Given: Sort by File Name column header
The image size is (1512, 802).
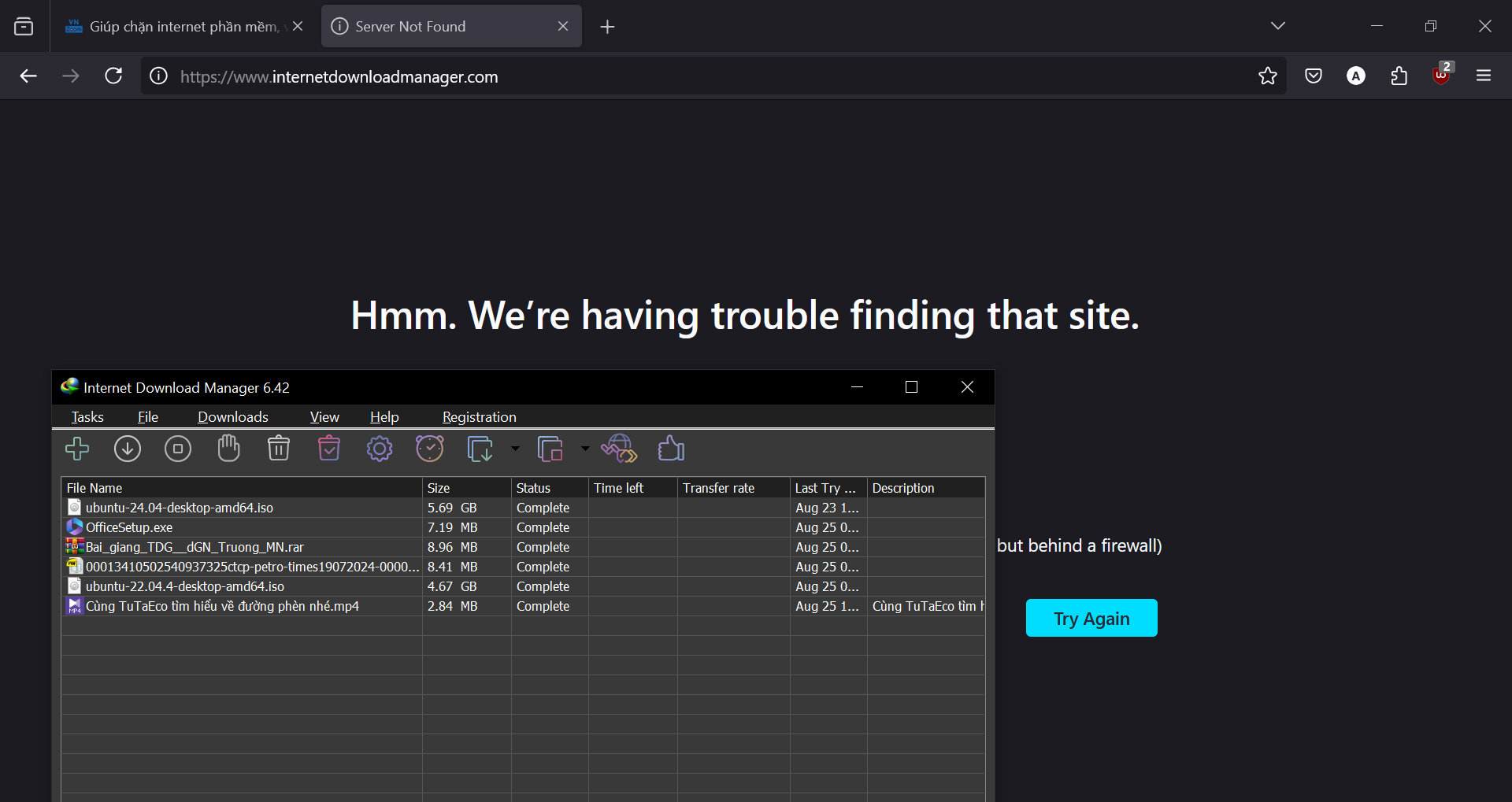Looking at the screenshot, I should tap(242, 488).
